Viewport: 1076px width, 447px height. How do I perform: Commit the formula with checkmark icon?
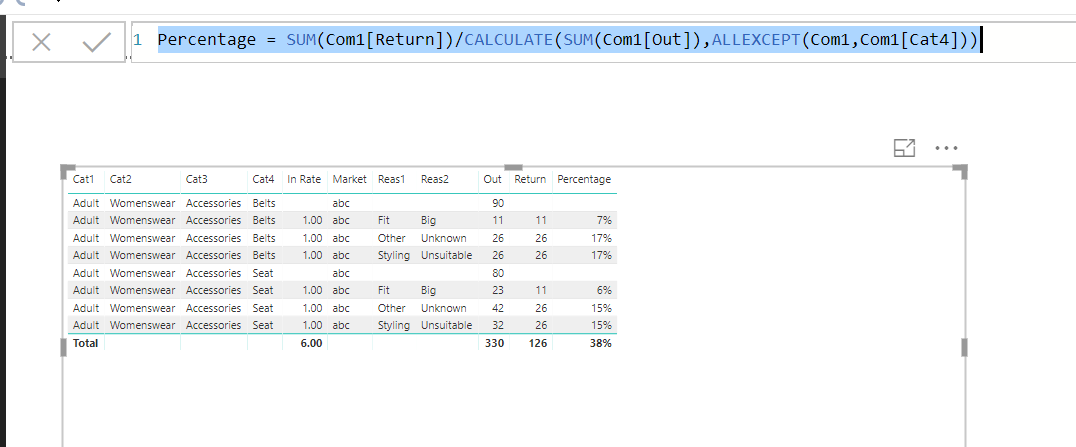point(97,43)
